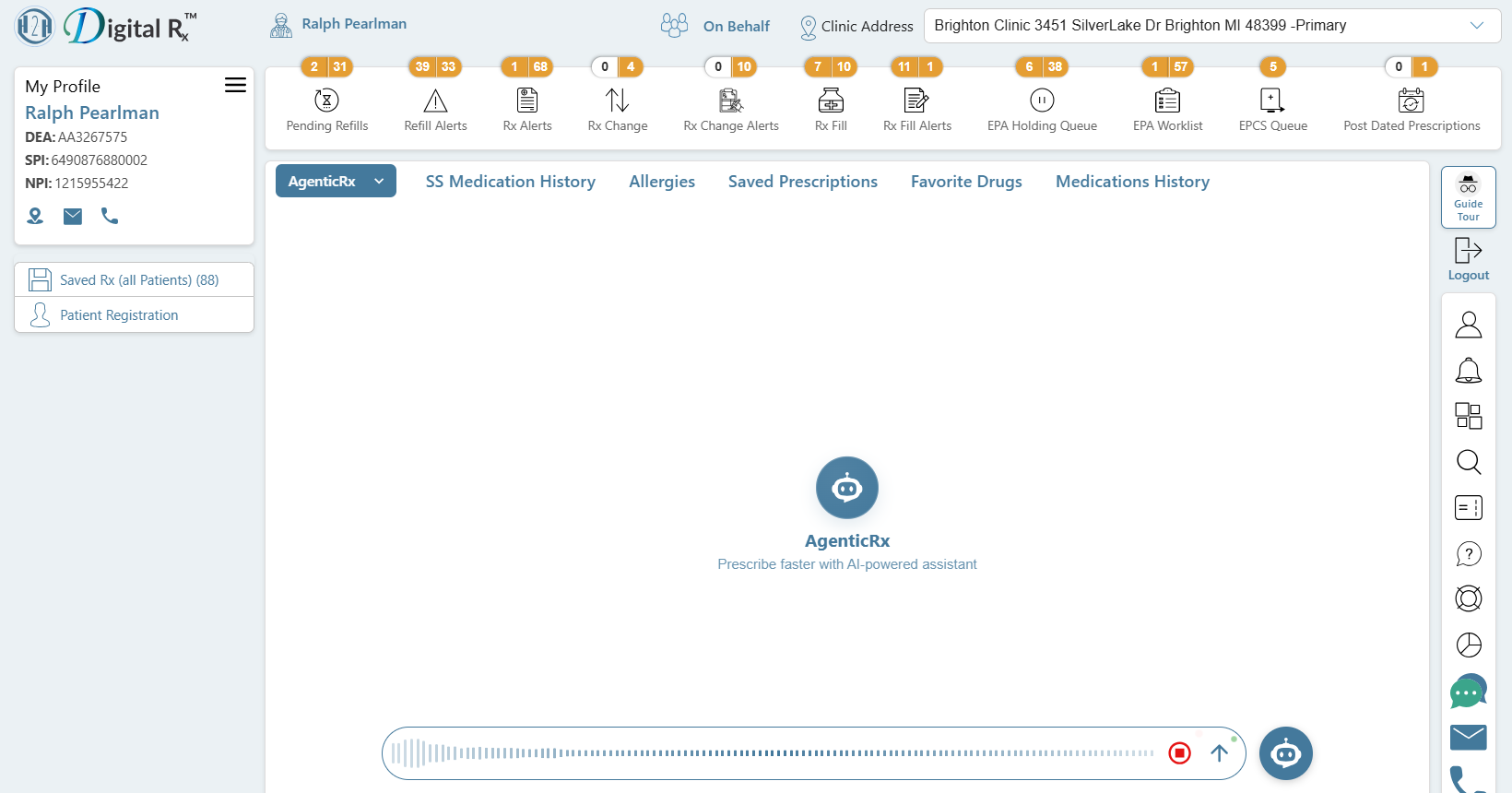Screen dimensions: 1512x793
Task: Send the message with up arrow
Action: 1220,753
